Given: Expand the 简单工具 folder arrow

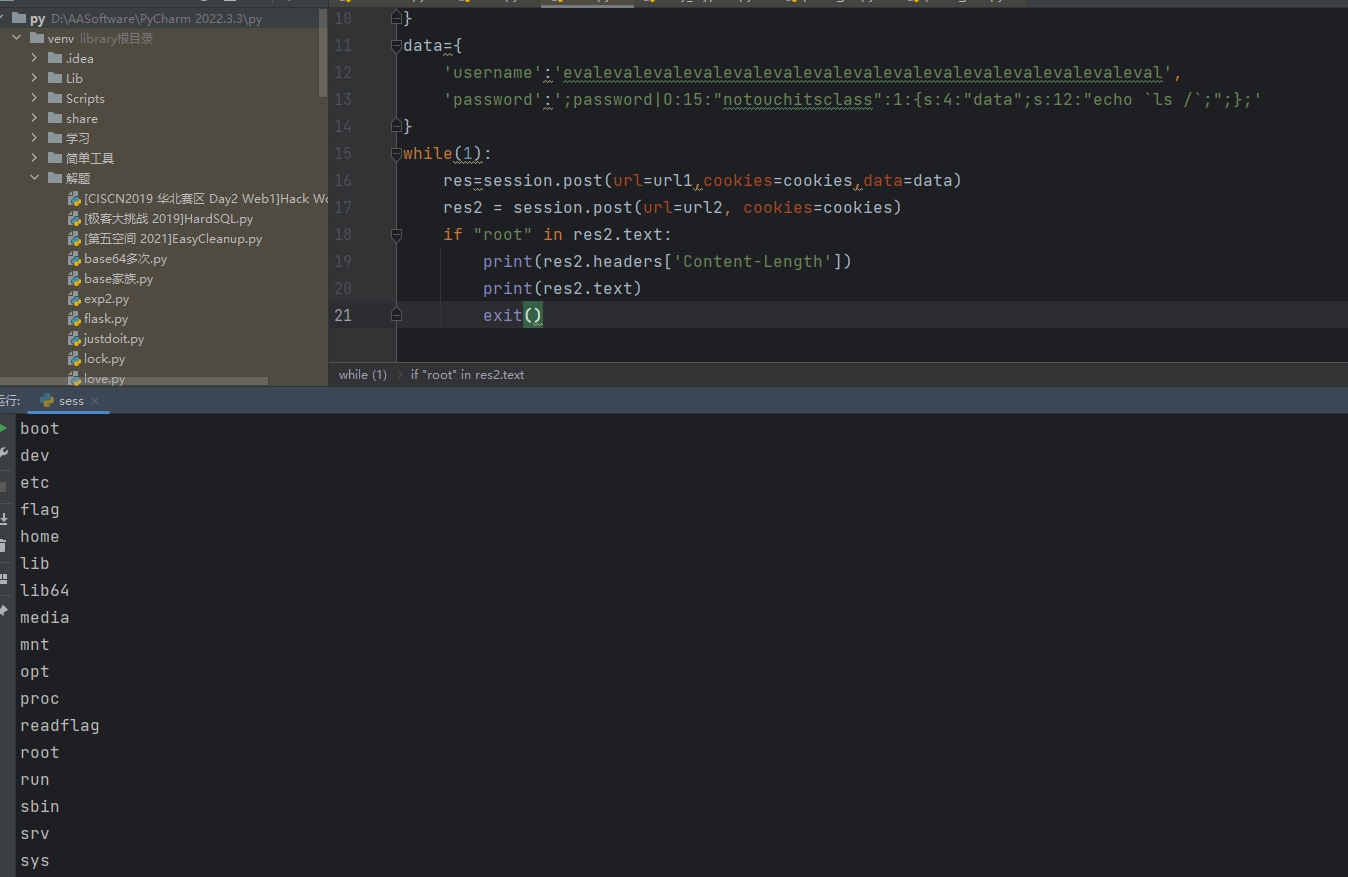Looking at the screenshot, I should click(34, 158).
